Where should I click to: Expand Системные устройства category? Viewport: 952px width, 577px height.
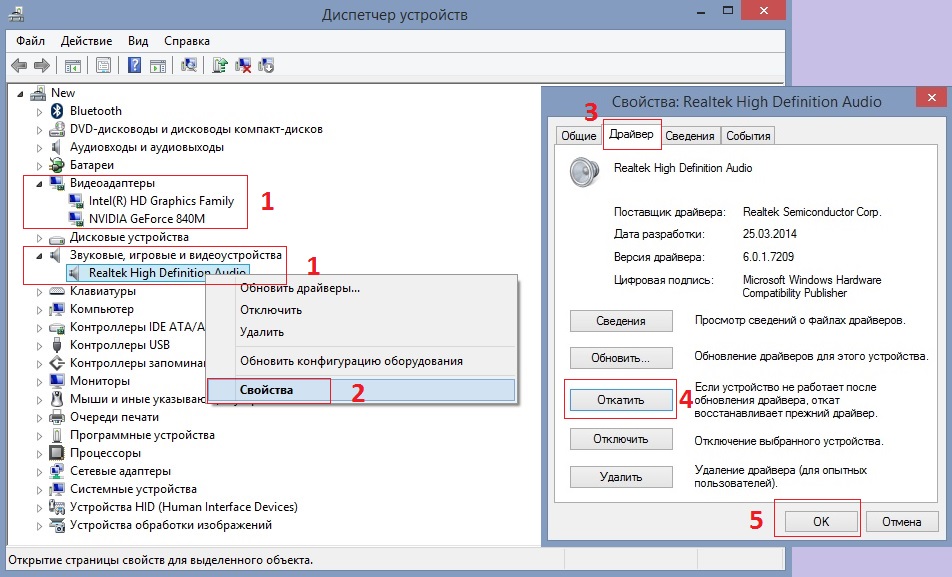pyautogui.click(x=39, y=490)
